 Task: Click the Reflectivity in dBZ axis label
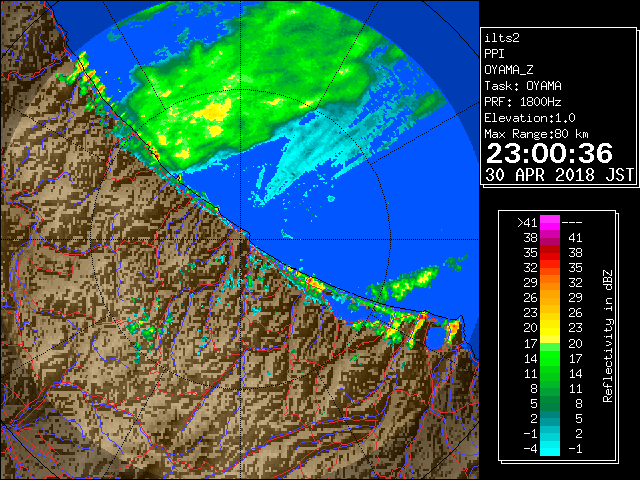(x=608, y=336)
